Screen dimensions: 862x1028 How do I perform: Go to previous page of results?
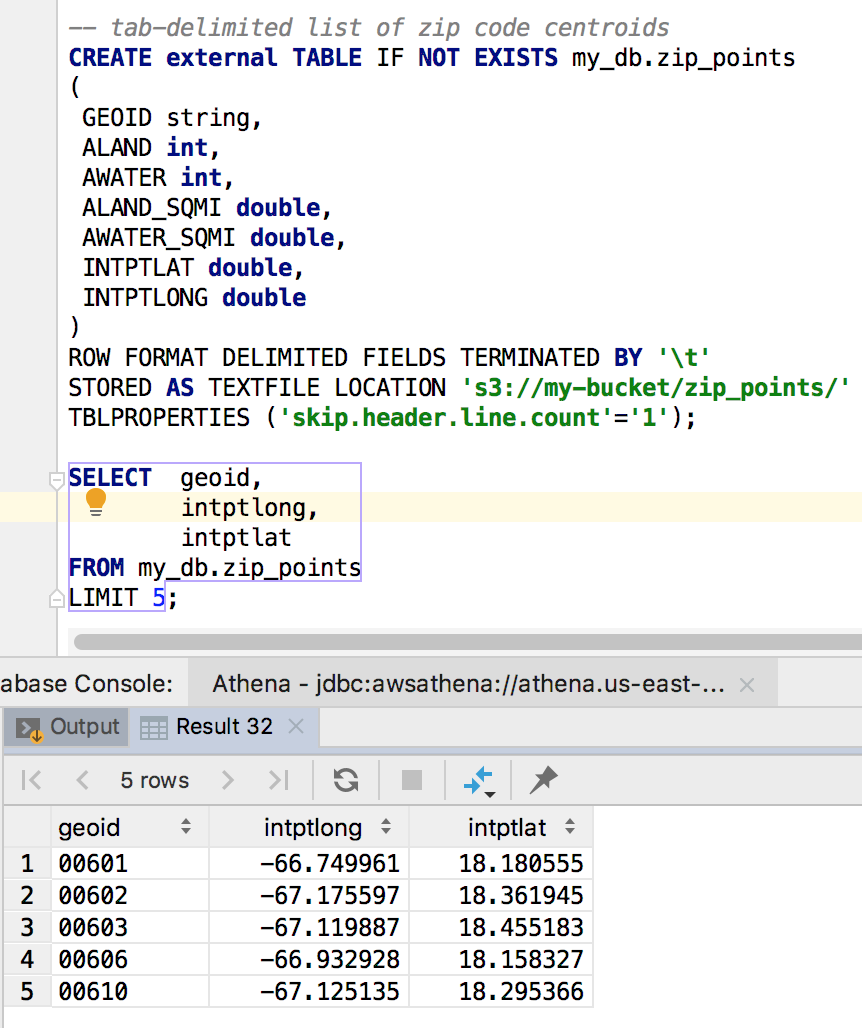(82, 780)
